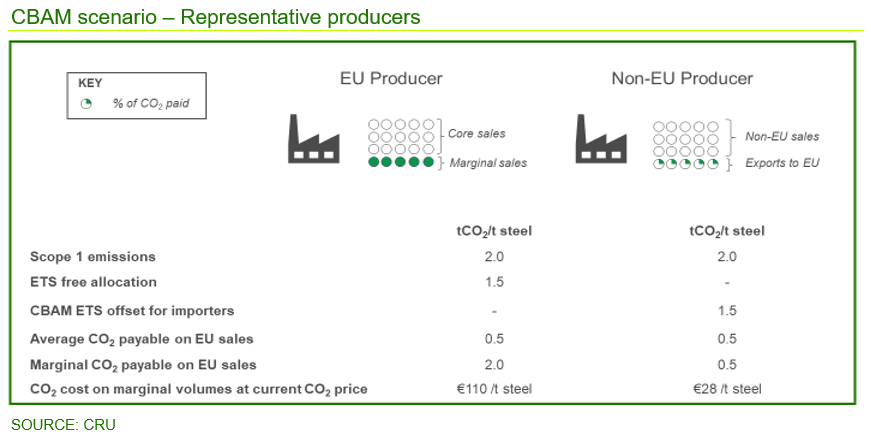Click the first Exports to EU pie circle

coord(659,163)
